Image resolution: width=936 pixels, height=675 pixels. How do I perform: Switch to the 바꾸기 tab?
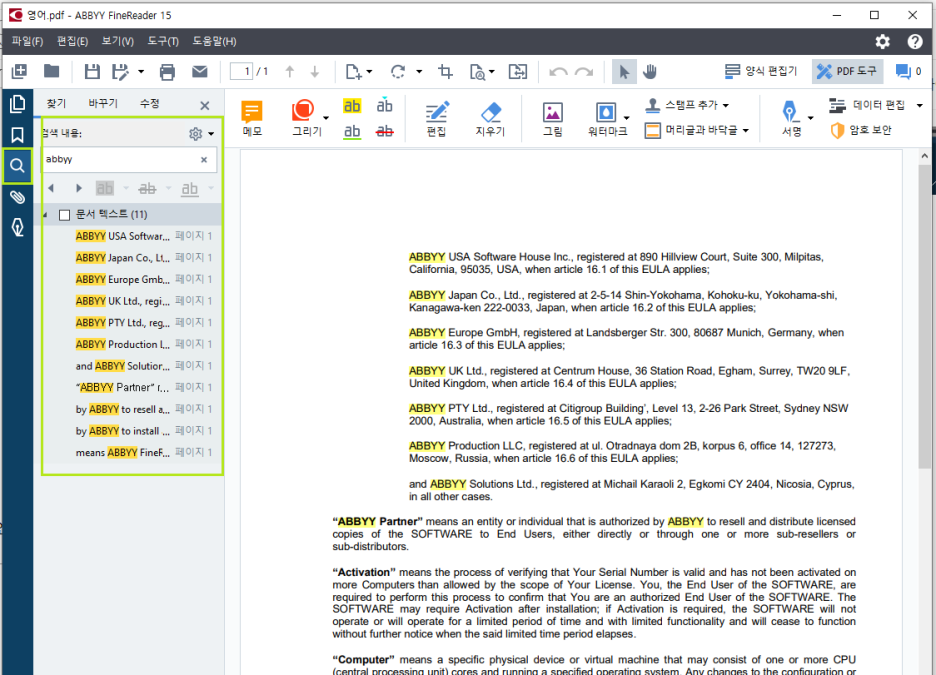103,103
